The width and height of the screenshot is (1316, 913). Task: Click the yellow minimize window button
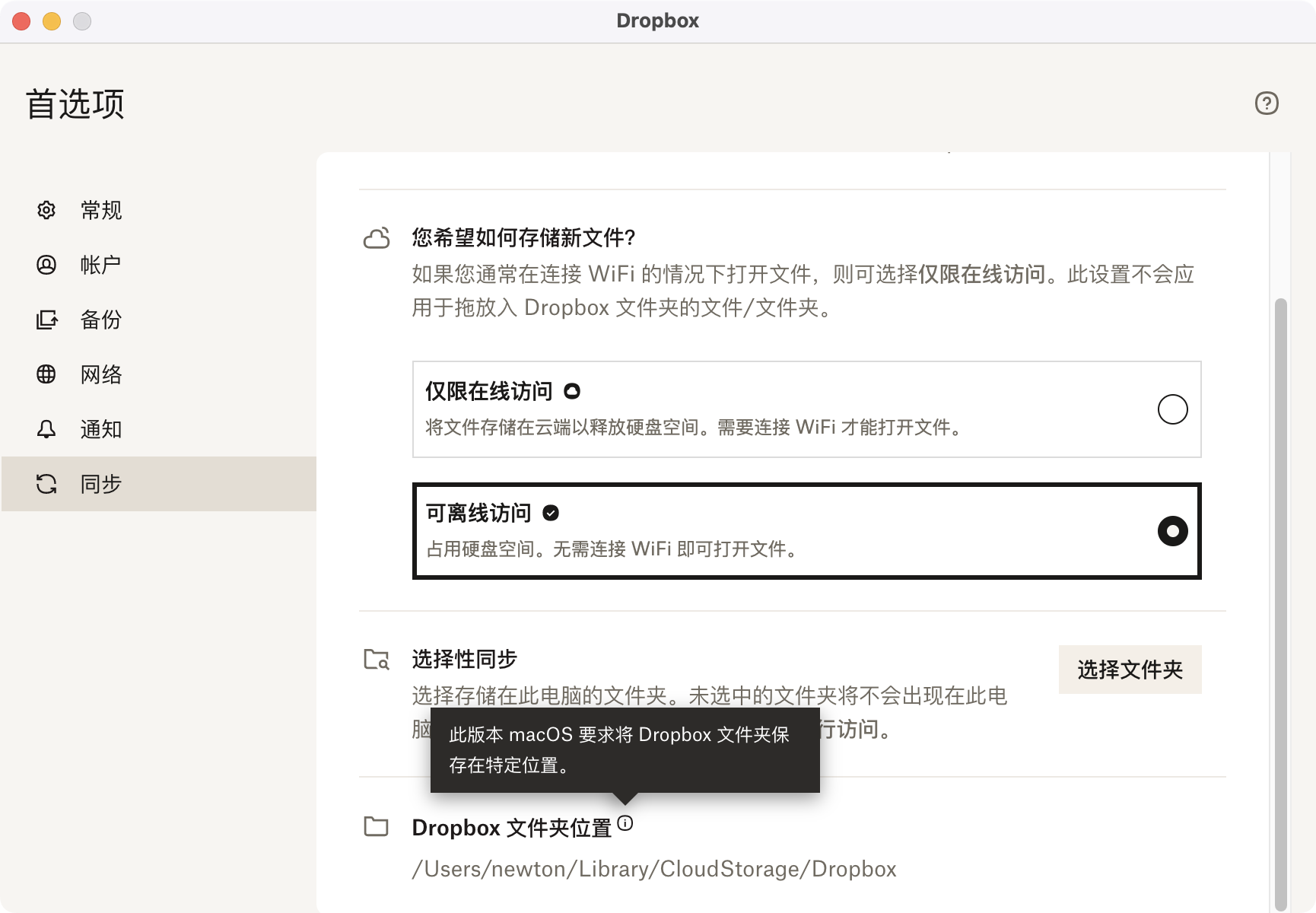pyautogui.click(x=52, y=21)
